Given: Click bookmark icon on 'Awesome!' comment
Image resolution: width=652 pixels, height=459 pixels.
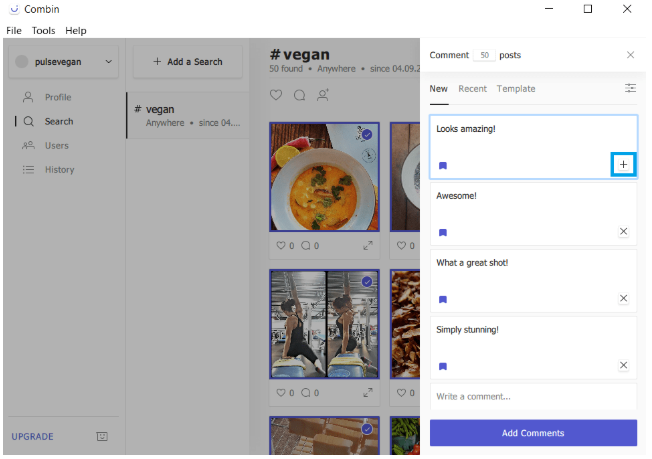Looking at the screenshot, I should click(443, 232).
